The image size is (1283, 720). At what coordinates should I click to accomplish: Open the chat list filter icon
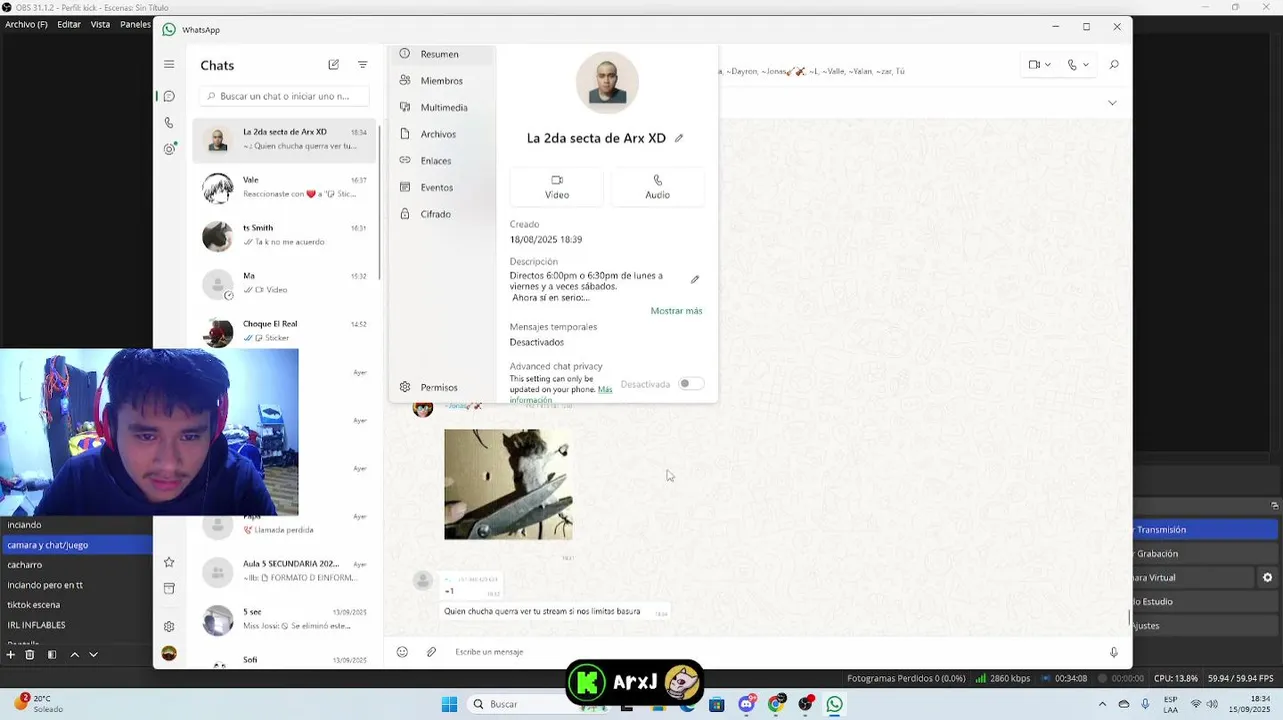(363, 65)
